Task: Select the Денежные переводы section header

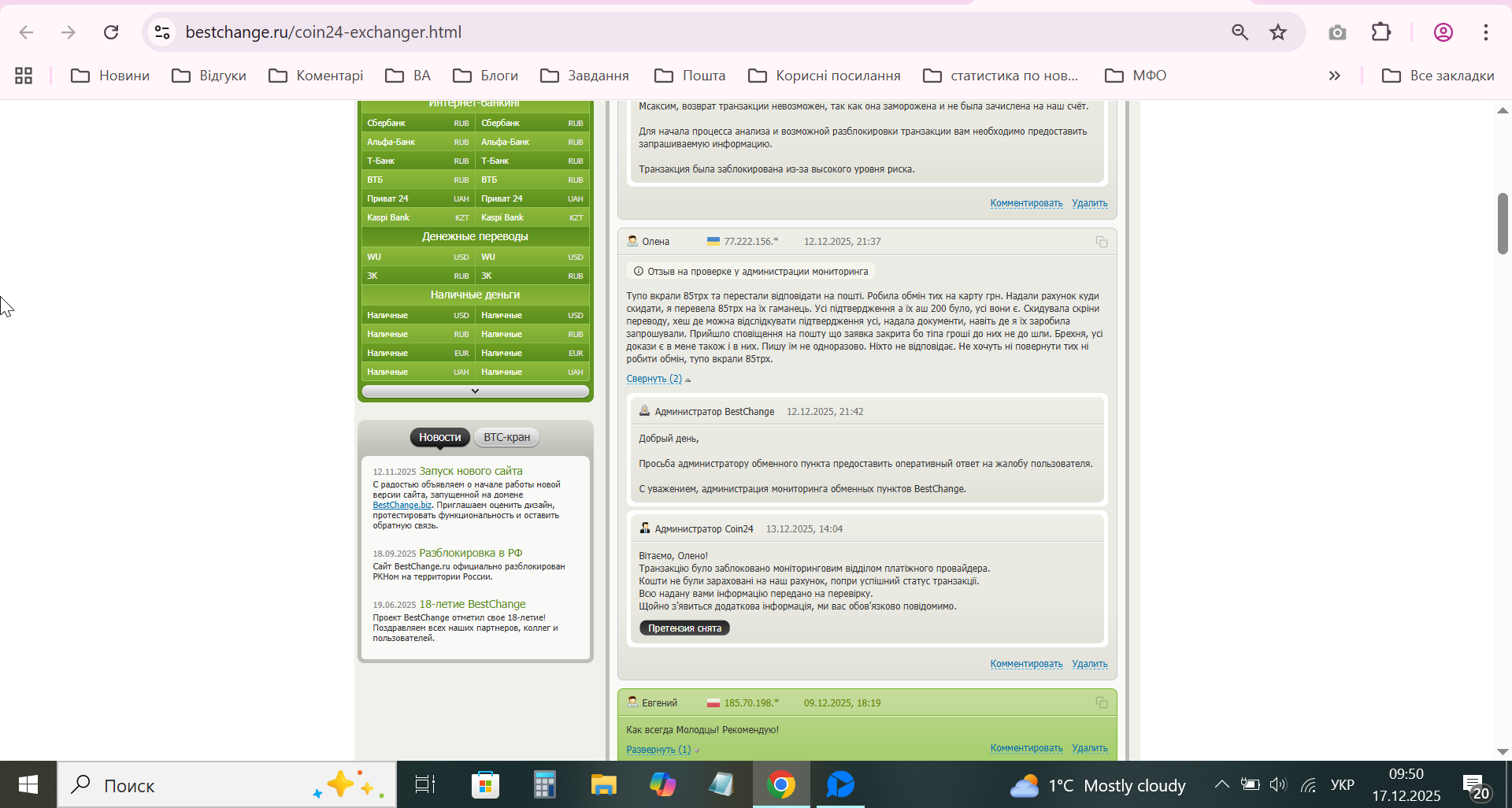Action: pyautogui.click(x=475, y=236)
